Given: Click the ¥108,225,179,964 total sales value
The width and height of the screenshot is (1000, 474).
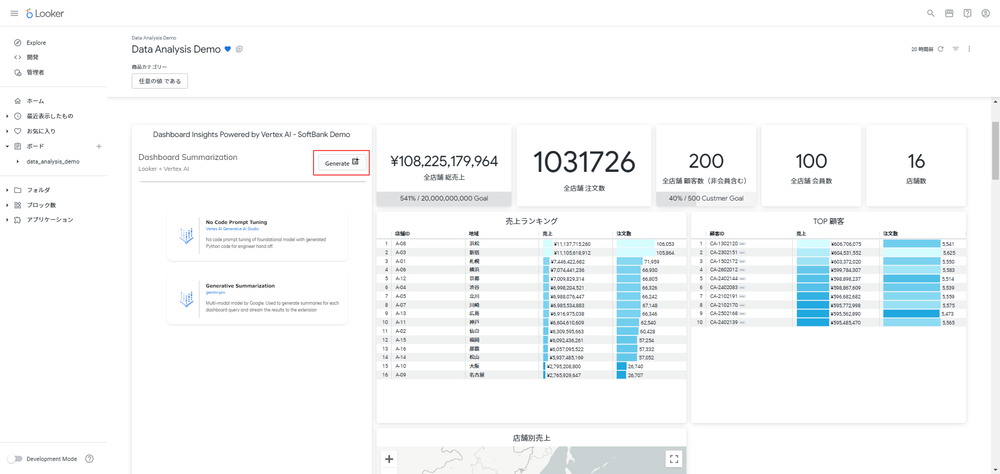Looking at the screenshot, I should 444,161.
